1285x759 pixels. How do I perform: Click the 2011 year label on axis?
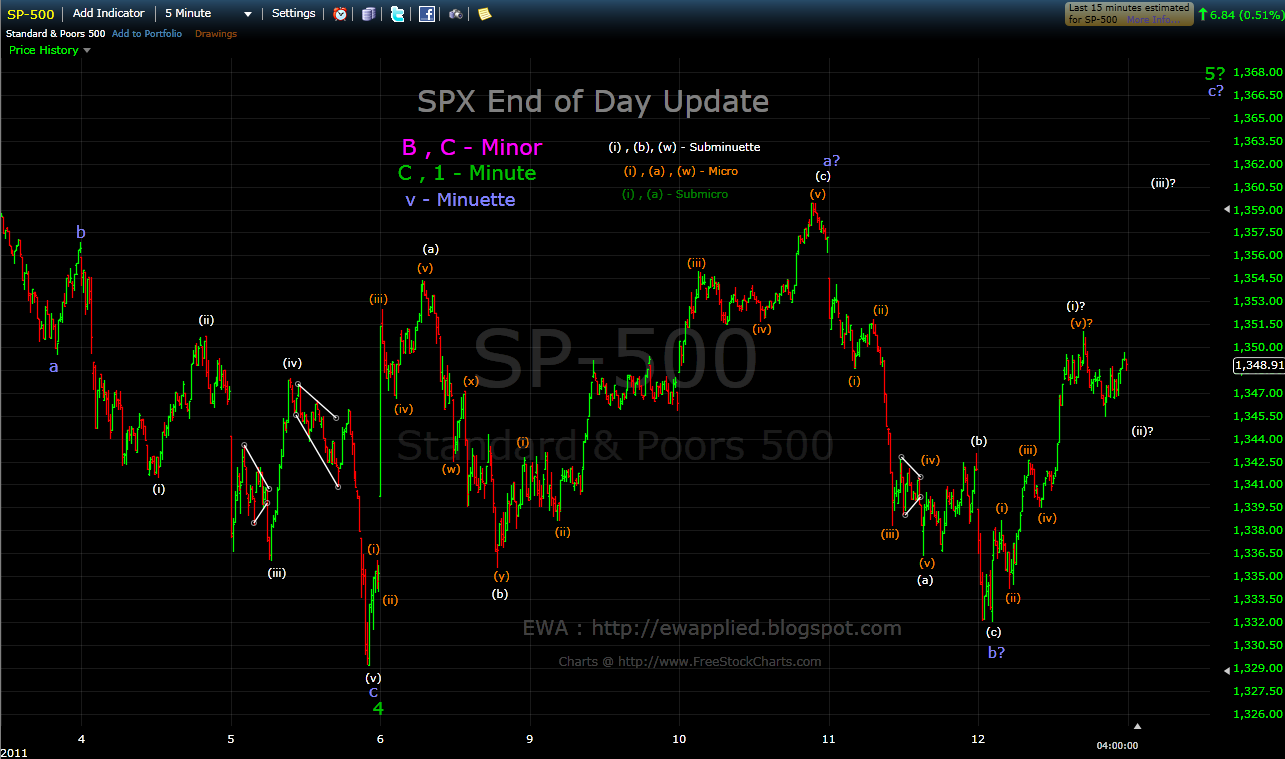[x=13, y=752]
